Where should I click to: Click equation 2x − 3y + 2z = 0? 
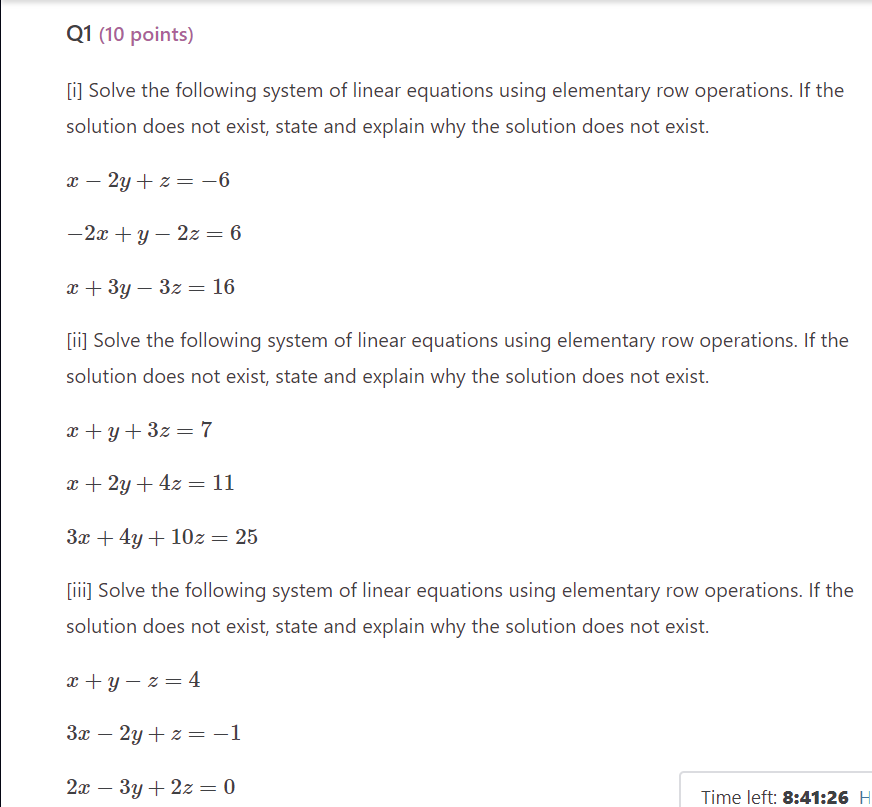[x=149, y=787]
